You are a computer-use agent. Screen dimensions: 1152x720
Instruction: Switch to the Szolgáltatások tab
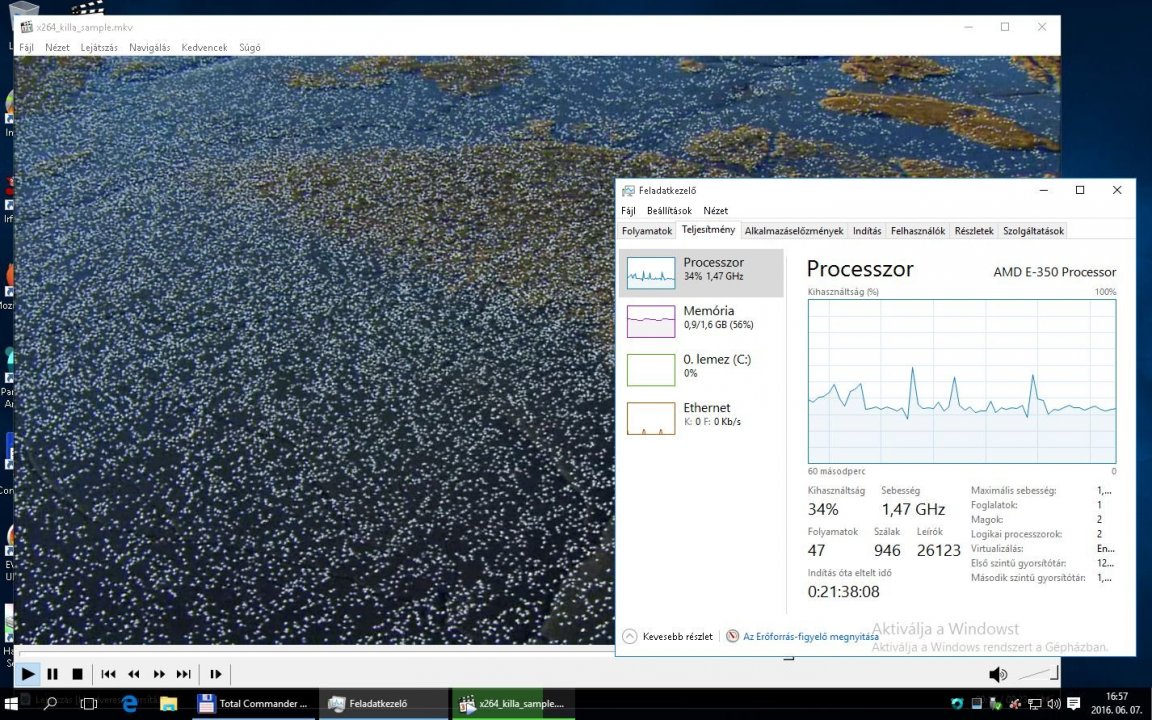pos(1034,231)
